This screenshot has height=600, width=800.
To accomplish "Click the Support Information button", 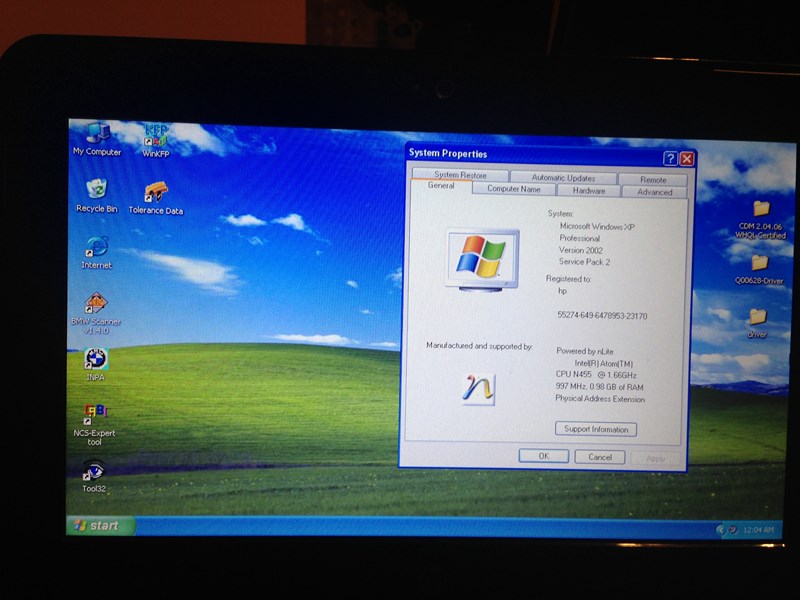I will point(596,429).
